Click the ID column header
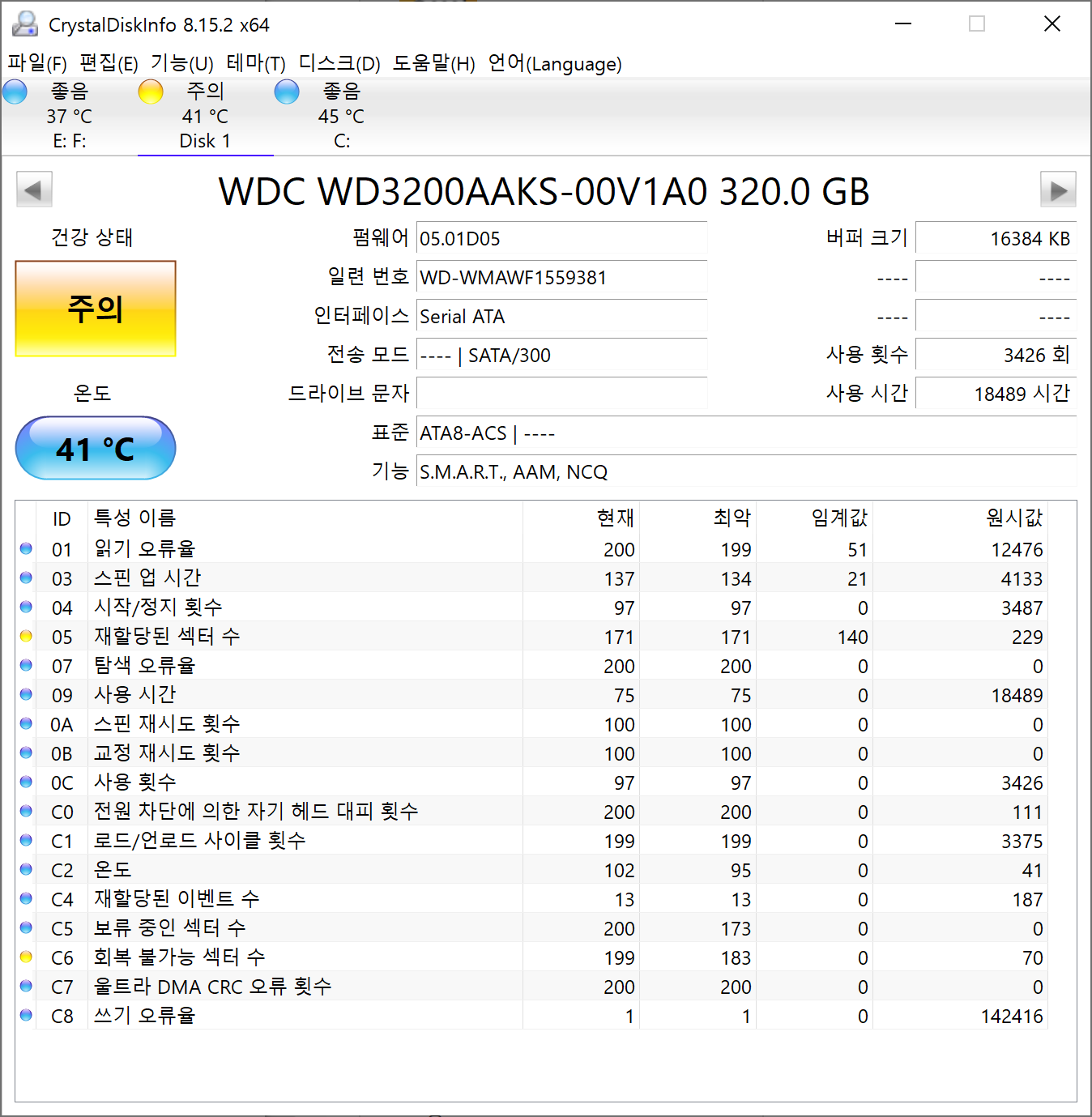Screen dimensions: 1092x1117 (62, 518)
